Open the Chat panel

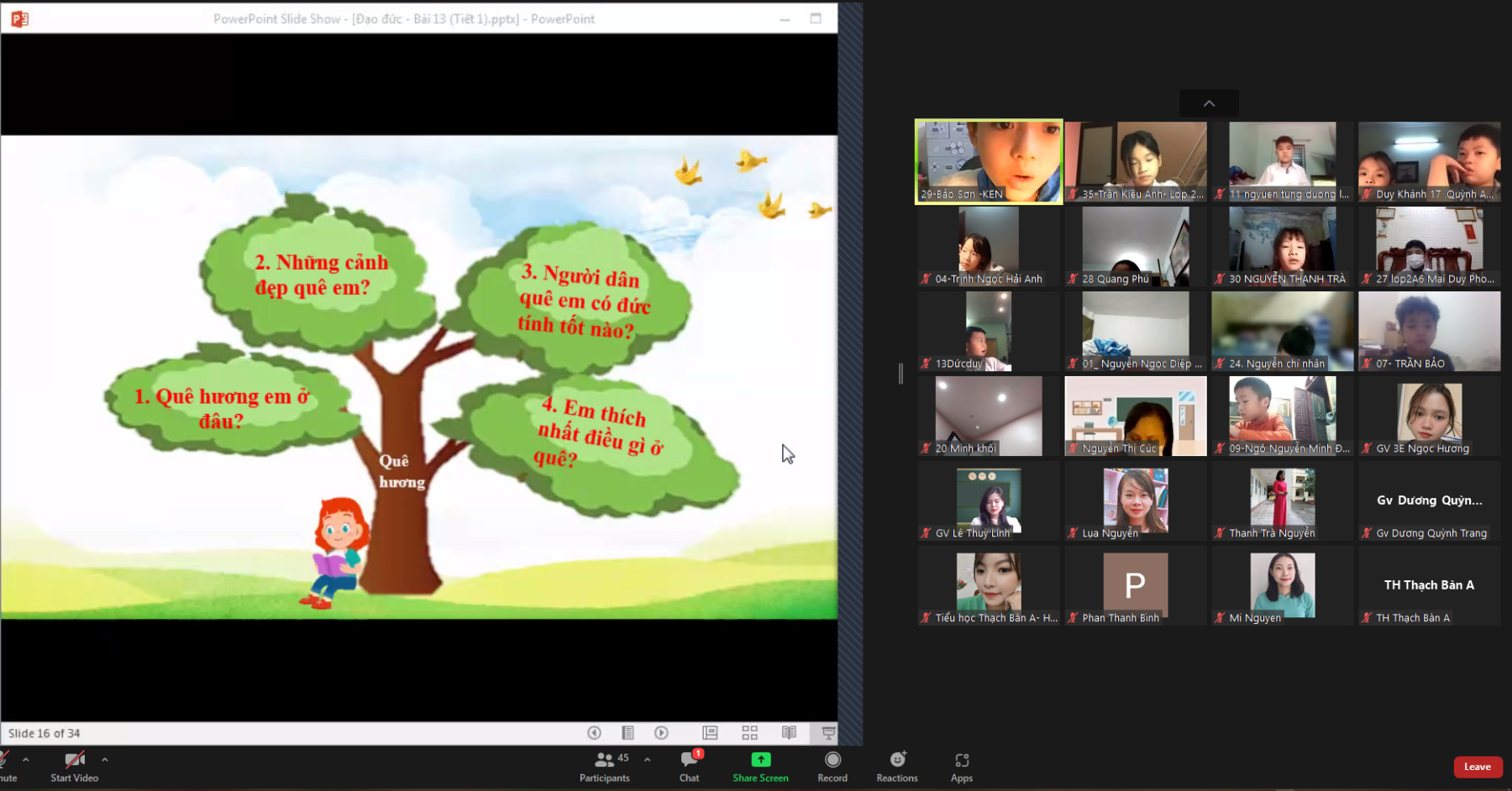[x=689, y=766]
